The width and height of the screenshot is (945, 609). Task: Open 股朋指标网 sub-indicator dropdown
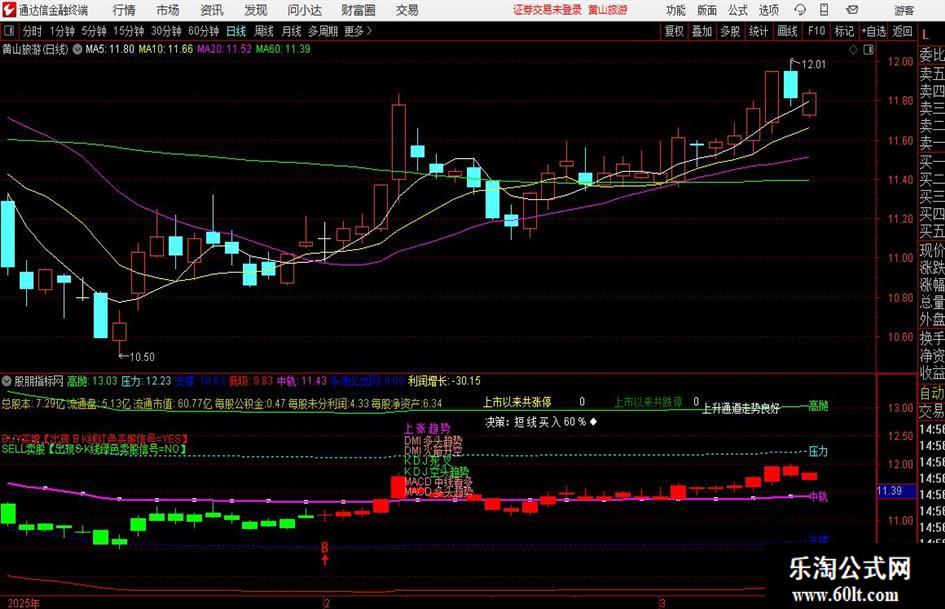(x=7, y=381)
